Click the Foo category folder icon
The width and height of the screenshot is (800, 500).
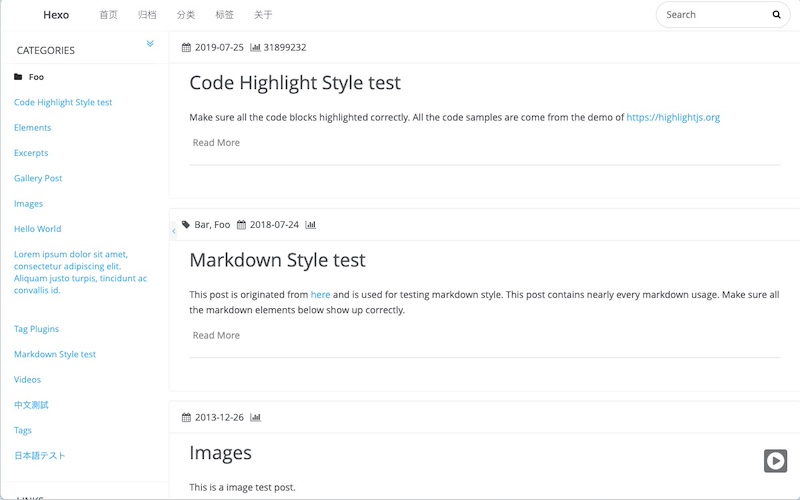19,77
